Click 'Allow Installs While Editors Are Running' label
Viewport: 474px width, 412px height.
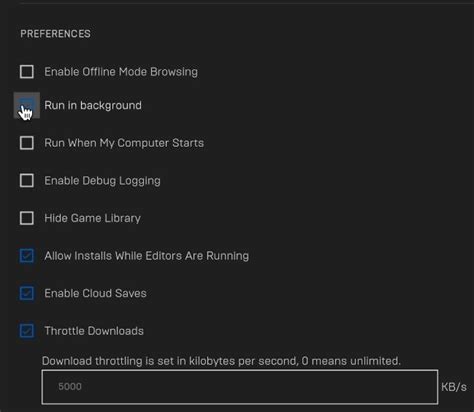[147, 256]
